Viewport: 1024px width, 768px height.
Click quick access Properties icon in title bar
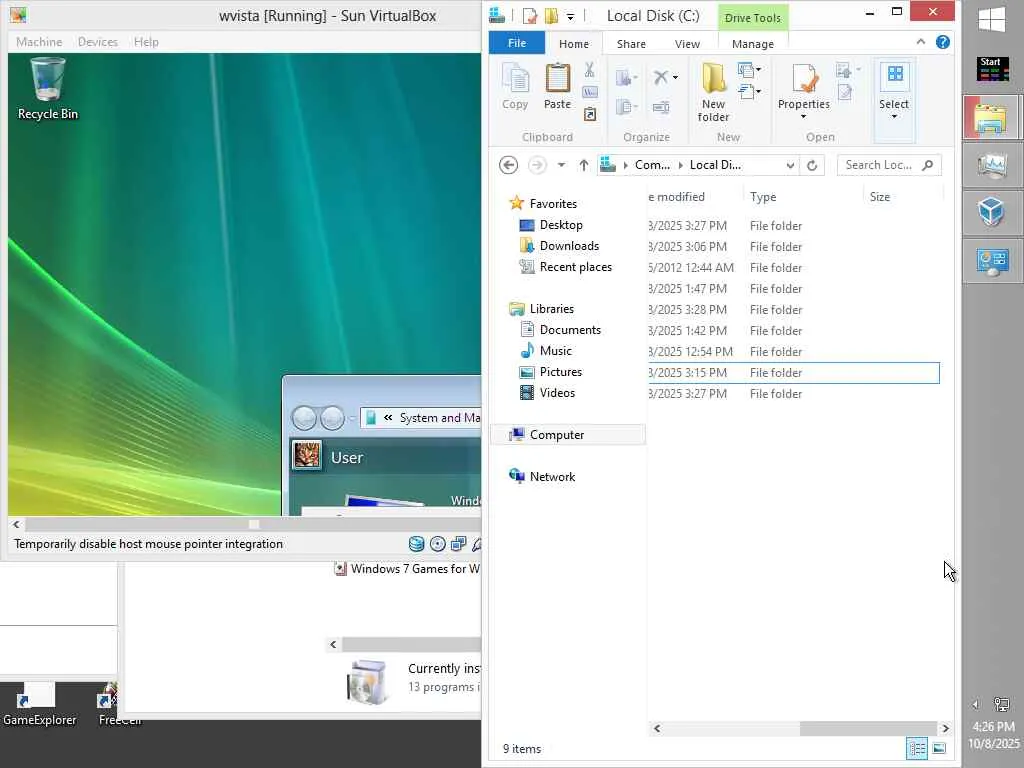coord(530,16)
